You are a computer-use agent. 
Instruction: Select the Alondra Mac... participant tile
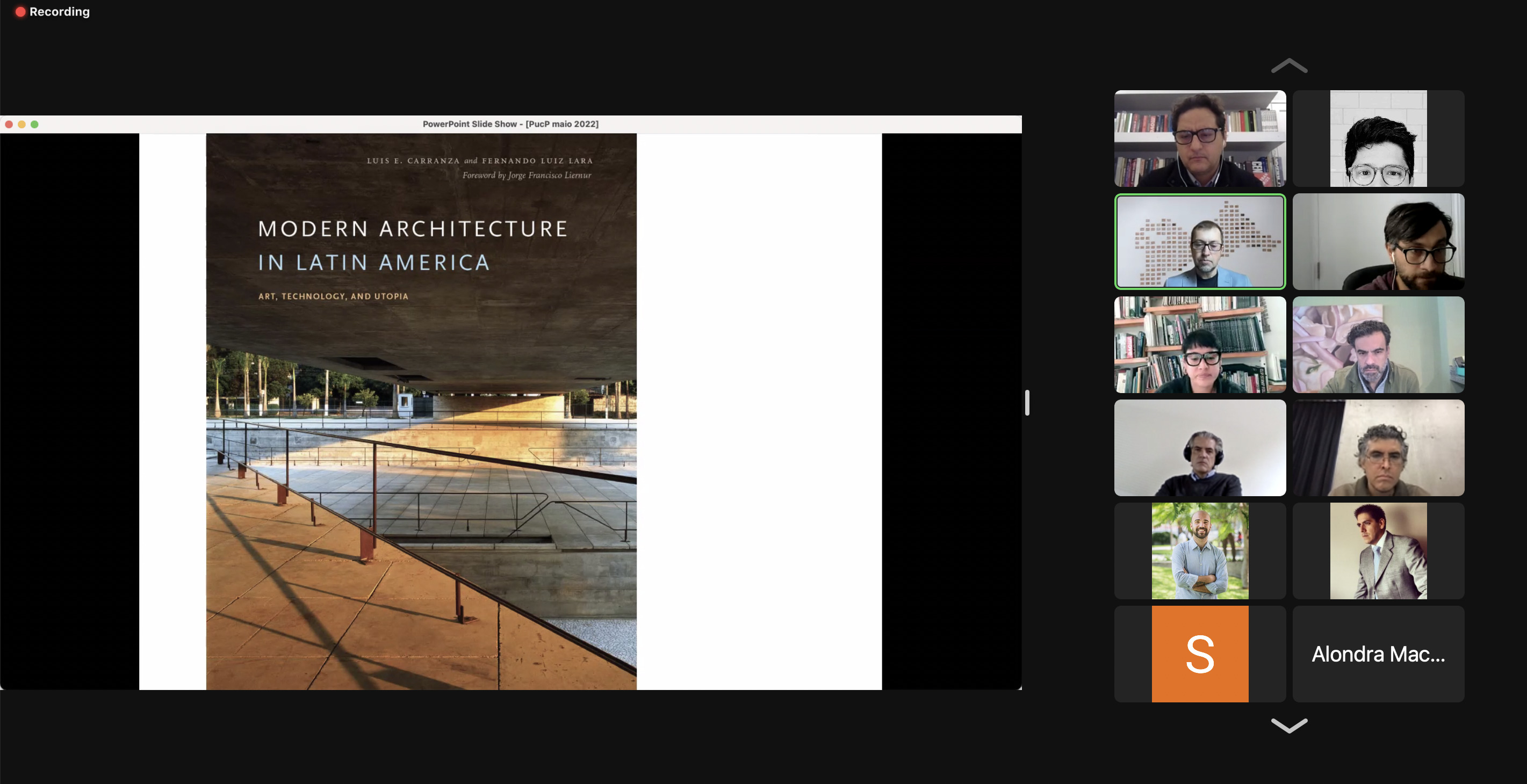pyautogui.click(x=1378, y=654)
